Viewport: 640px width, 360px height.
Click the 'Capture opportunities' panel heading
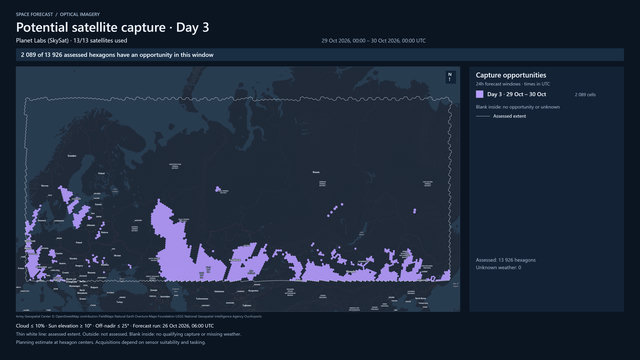pyautogui.click(x=511, y=75)
